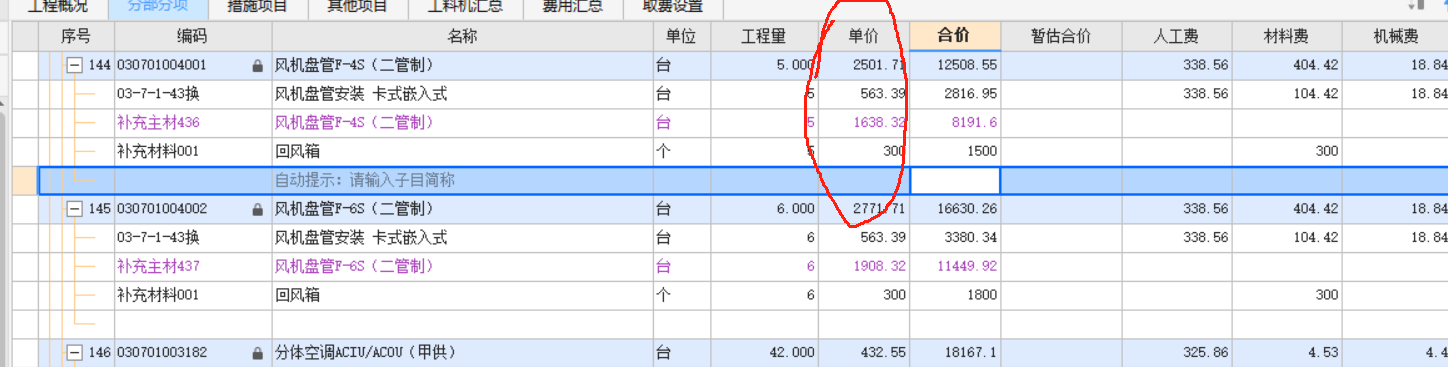The width and height of the screenshot is (1448, 367).
Task: Click lock icon beside code 030701004001
Action: 258,66
